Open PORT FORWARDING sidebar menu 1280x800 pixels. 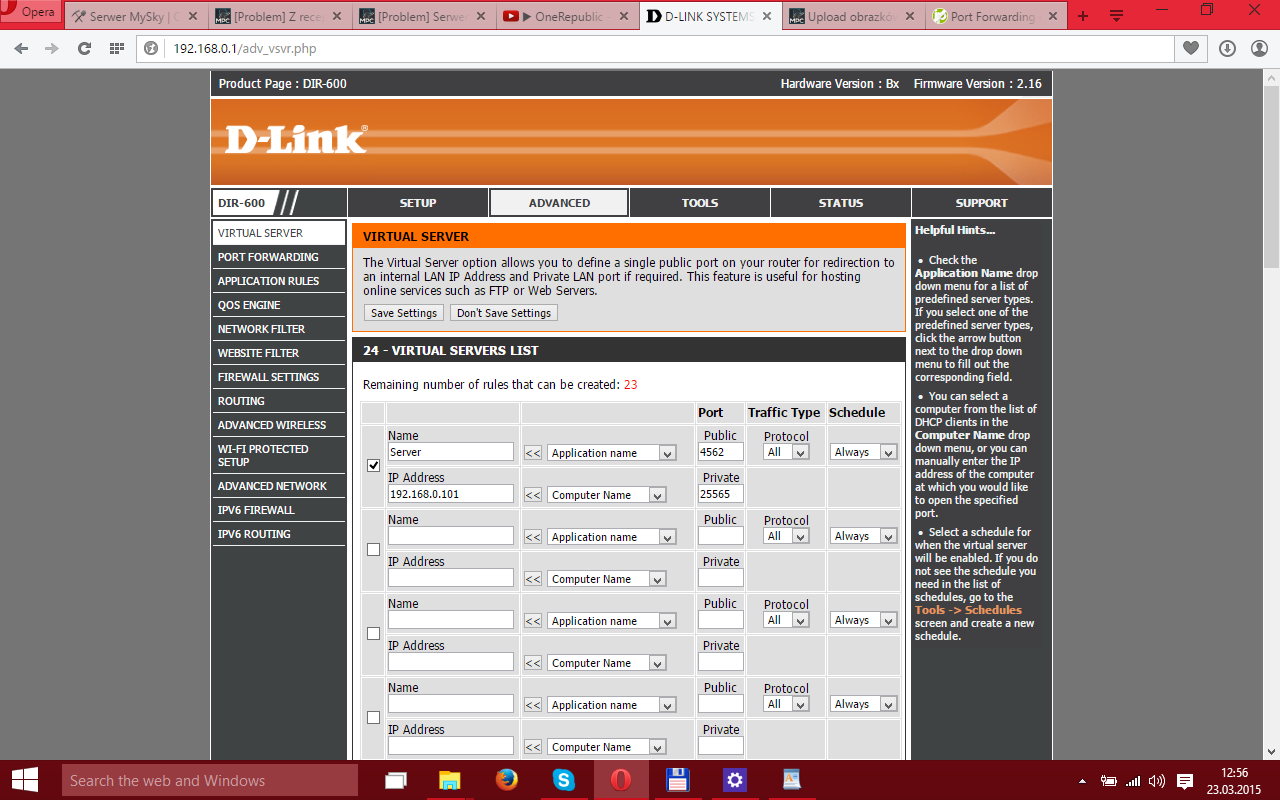pos(278,257)
